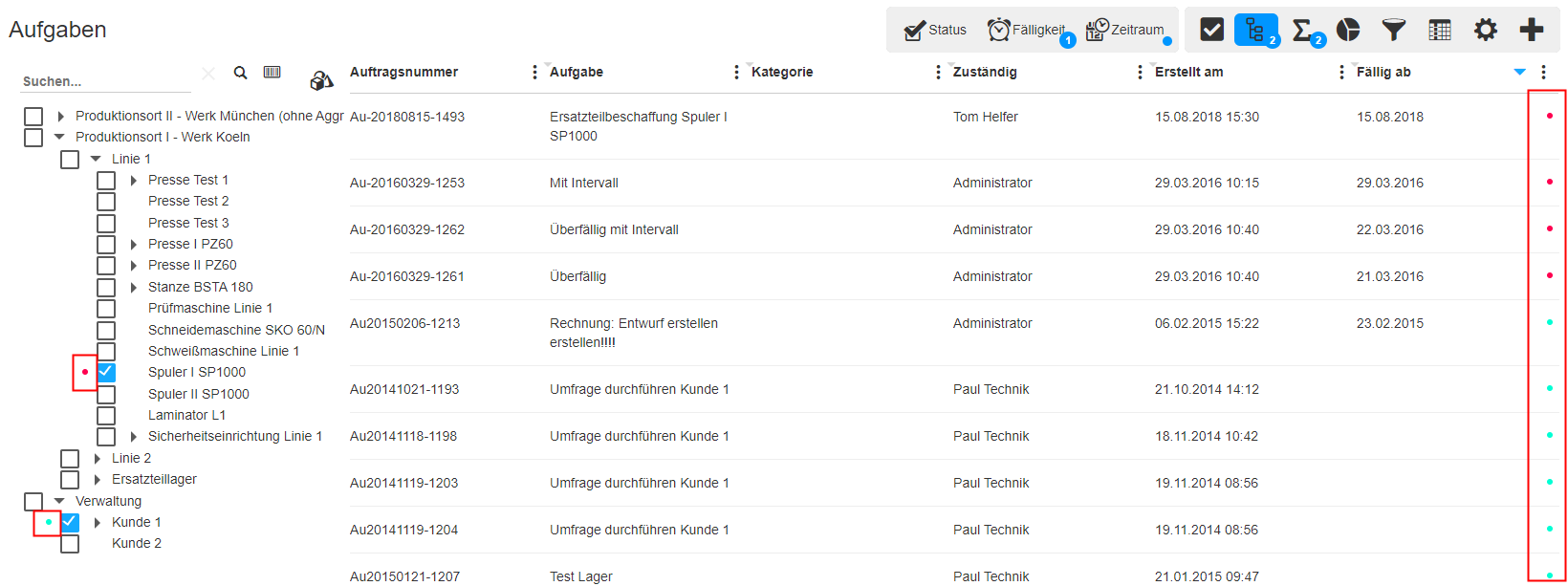Clear the search with the X icon
The width and height of the screenshot is (1568, 586).
coord(208,74)
